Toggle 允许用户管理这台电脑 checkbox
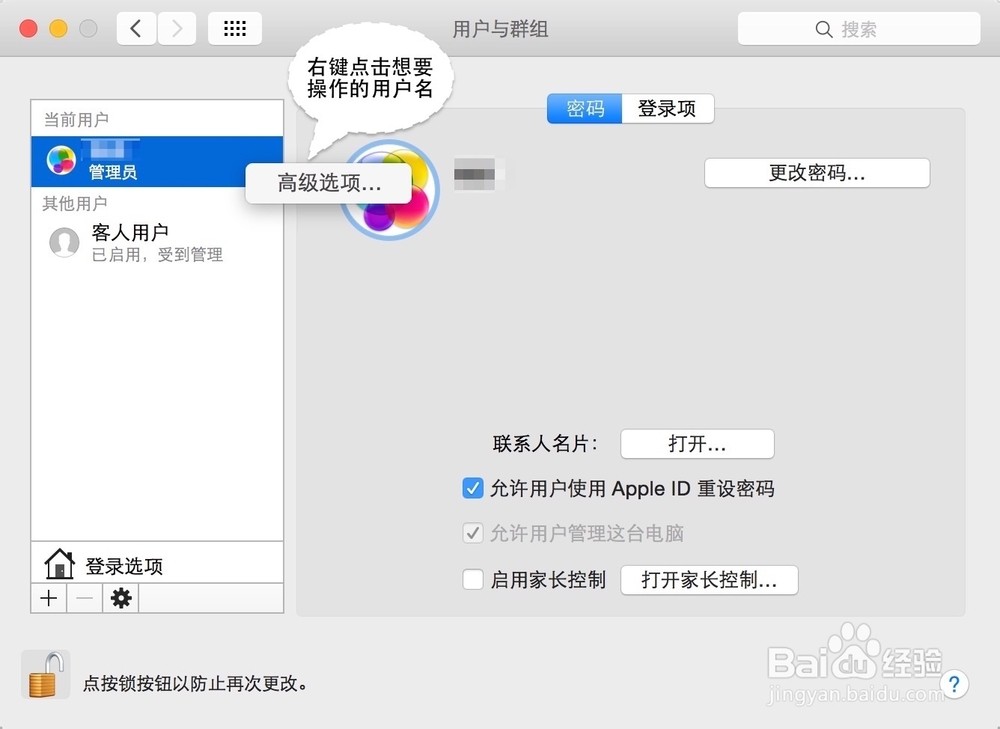The width and height of the screenshot is (1000, 729). [x=472, y=533]
